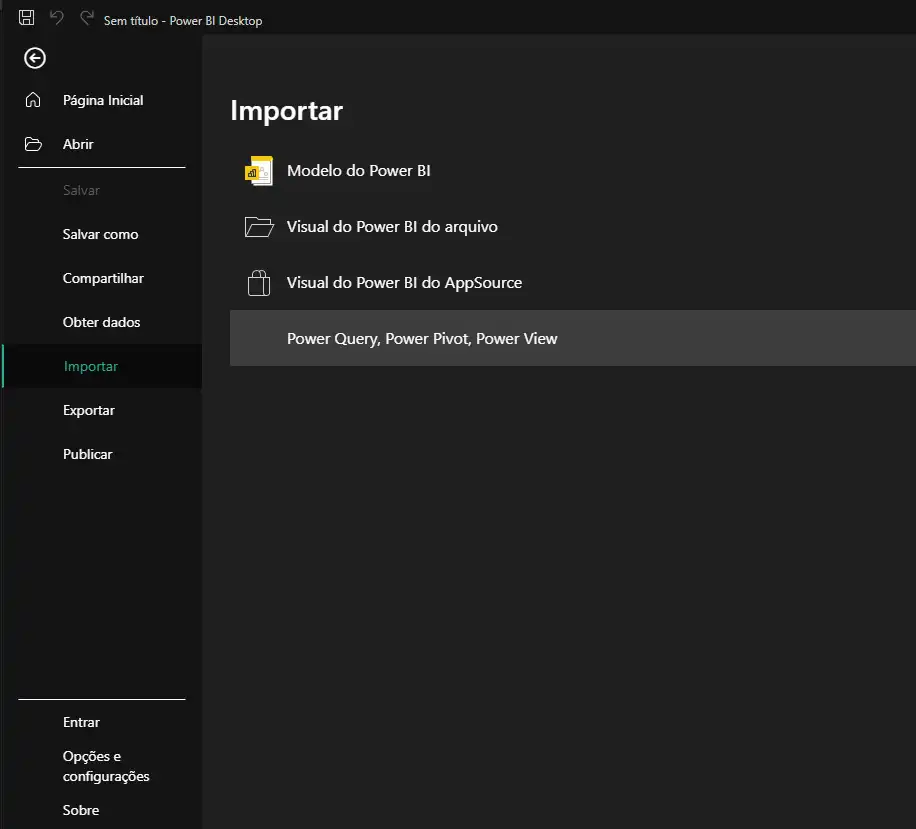Screen dimensions: 916x829
Task: Open the Publicar menu item
Action: pyautogui.click(x=88, y=454)
